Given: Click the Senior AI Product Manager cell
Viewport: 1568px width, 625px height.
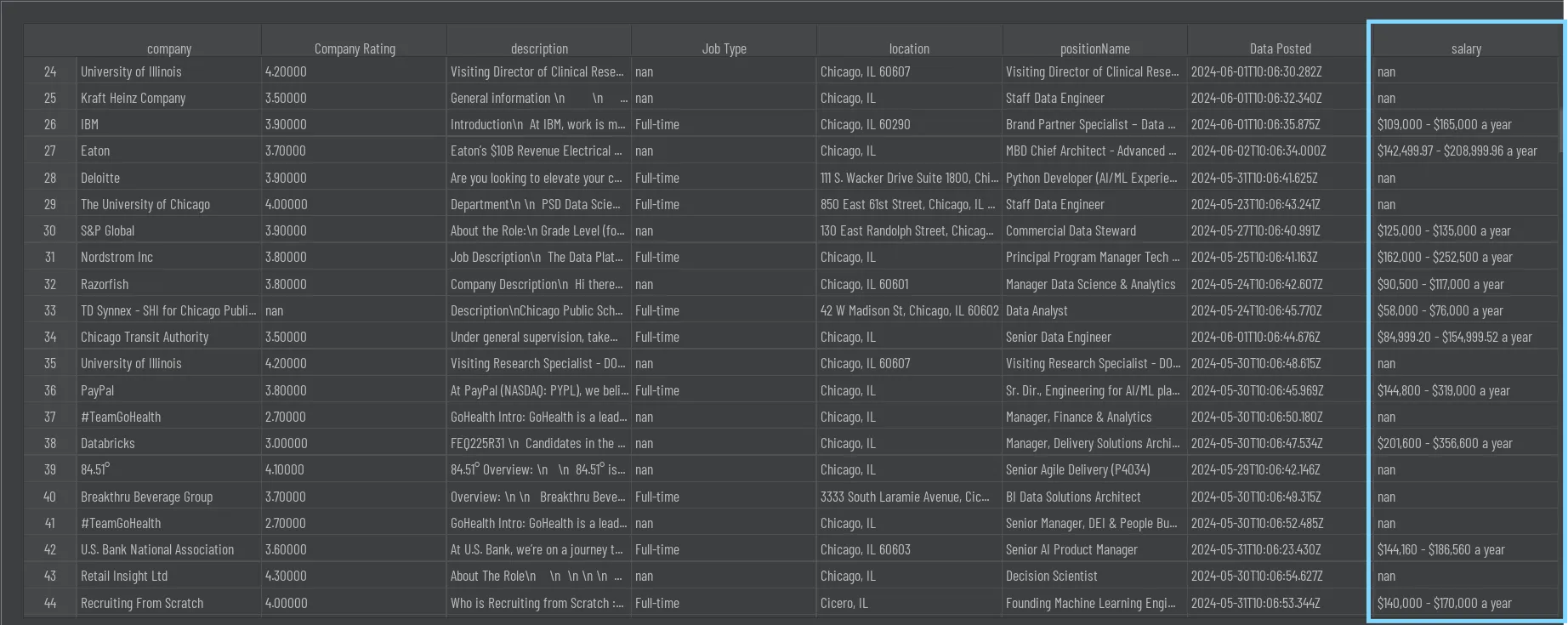Looking at the screenshot, I should tap(1094, 549).
